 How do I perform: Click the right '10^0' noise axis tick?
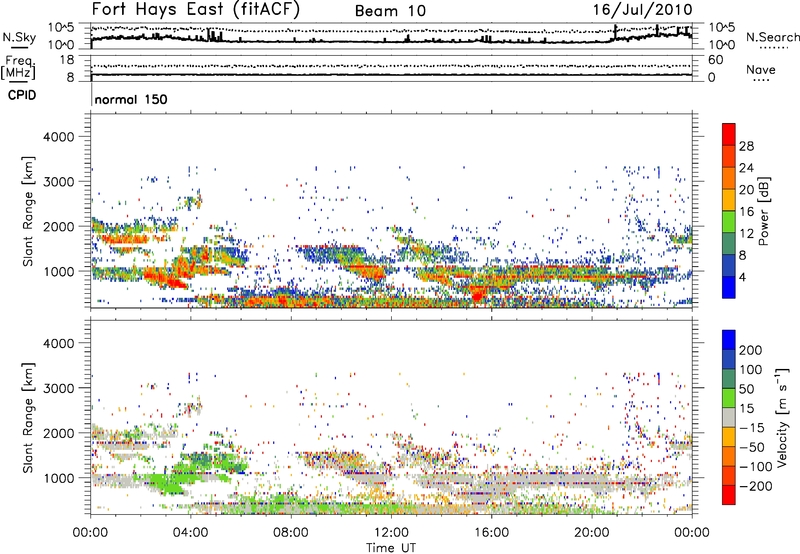pyautogui.click(x=722, y=45)
